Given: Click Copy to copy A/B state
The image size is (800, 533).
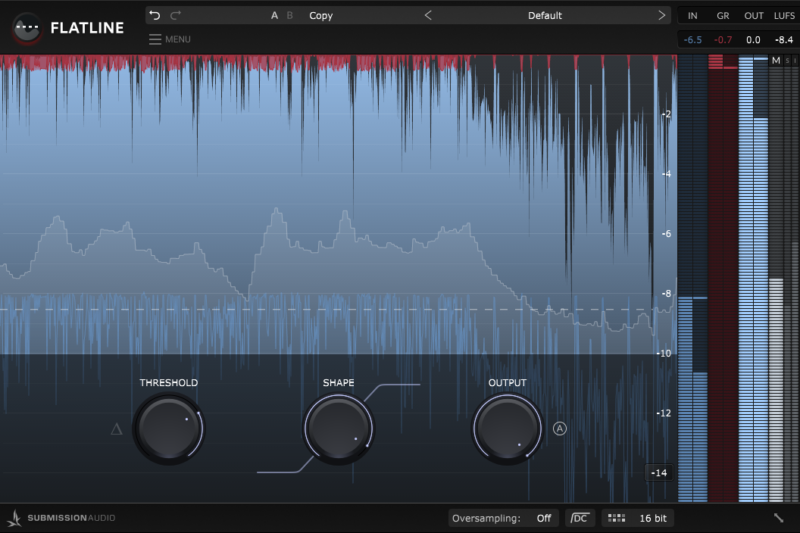Looking at the screenshot, I should (321, 15).
